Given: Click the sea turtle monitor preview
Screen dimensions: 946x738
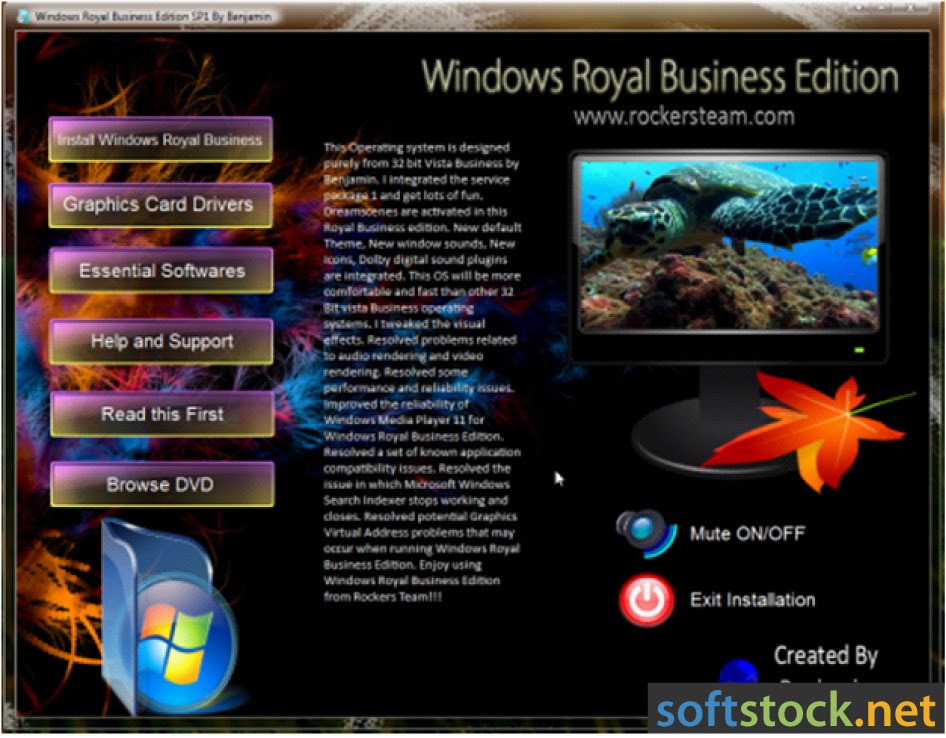Looking at the screenshot, I should click(728, 244).
